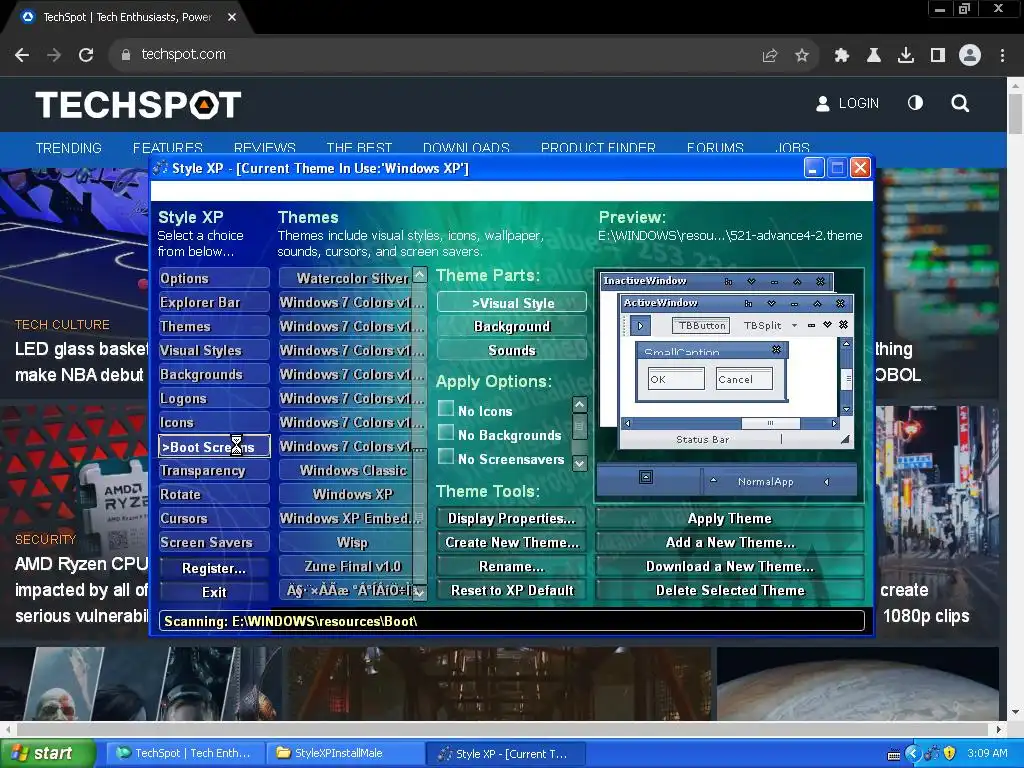Click keyboard tray icon
Screen dimensions: 1024x768
pyautogui.click(x=894, y=755)
